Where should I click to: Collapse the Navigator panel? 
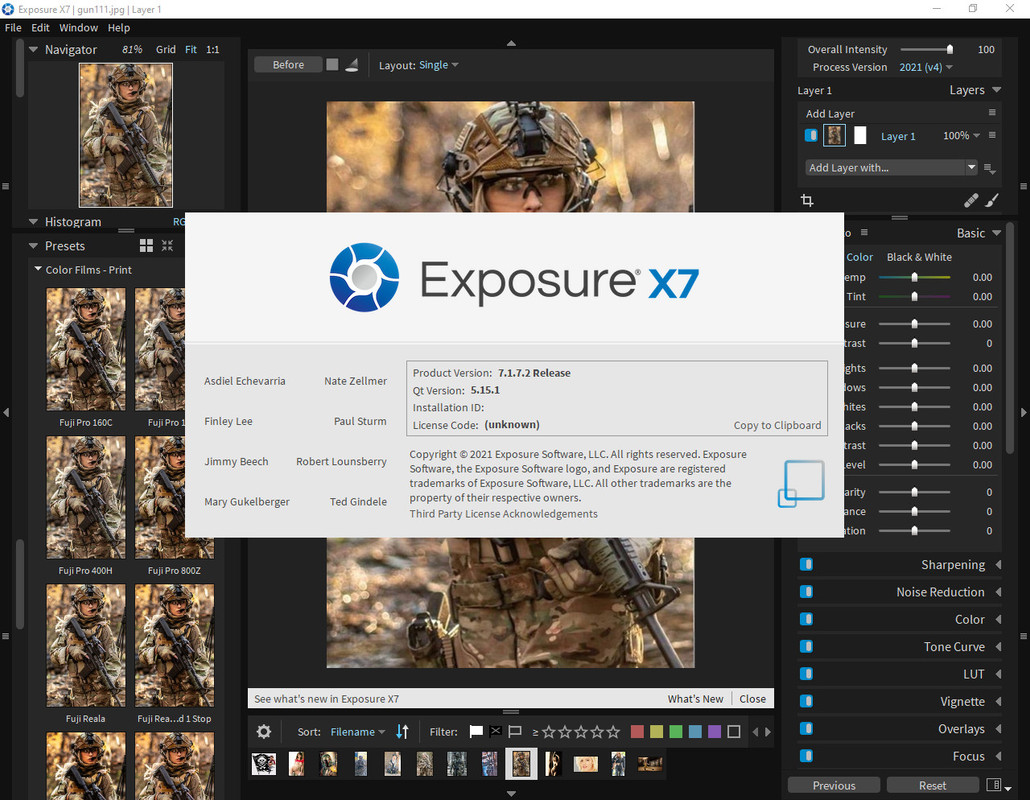(x=34, y=49)
